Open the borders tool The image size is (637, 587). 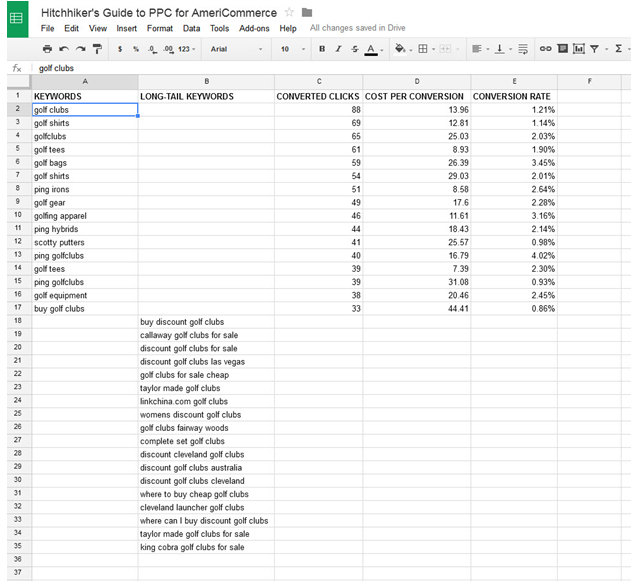point(422,49)
